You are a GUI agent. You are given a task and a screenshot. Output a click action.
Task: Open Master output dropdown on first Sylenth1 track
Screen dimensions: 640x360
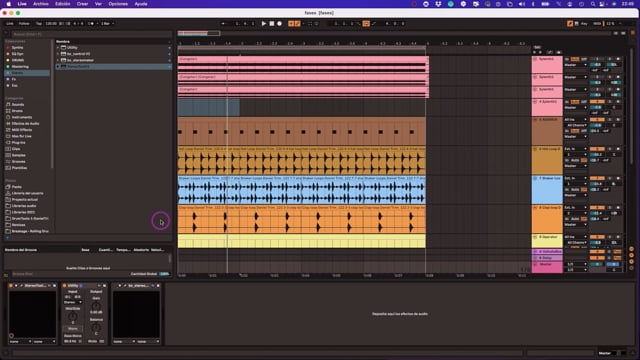pyautogui.click(x=576, y=65)
